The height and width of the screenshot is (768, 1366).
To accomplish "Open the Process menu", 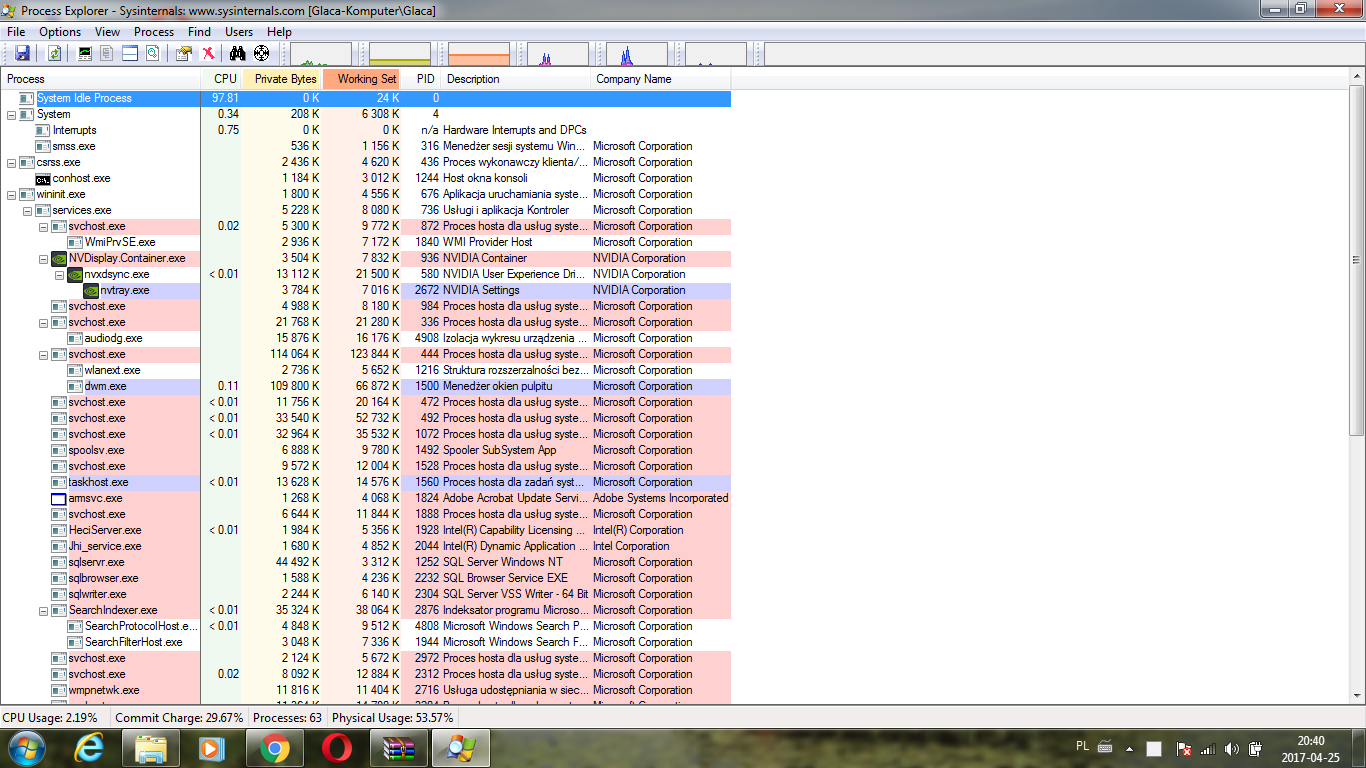I will pos(154,32).
